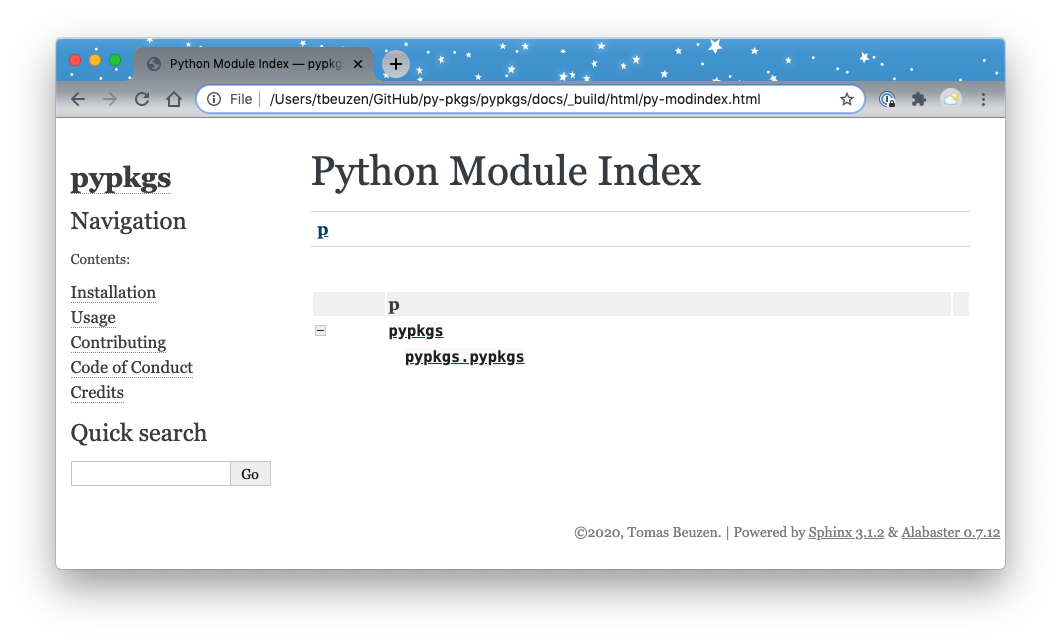Focus the Quick search text field
Viewport: 1061px width, 643px height.
coord(150,473)
